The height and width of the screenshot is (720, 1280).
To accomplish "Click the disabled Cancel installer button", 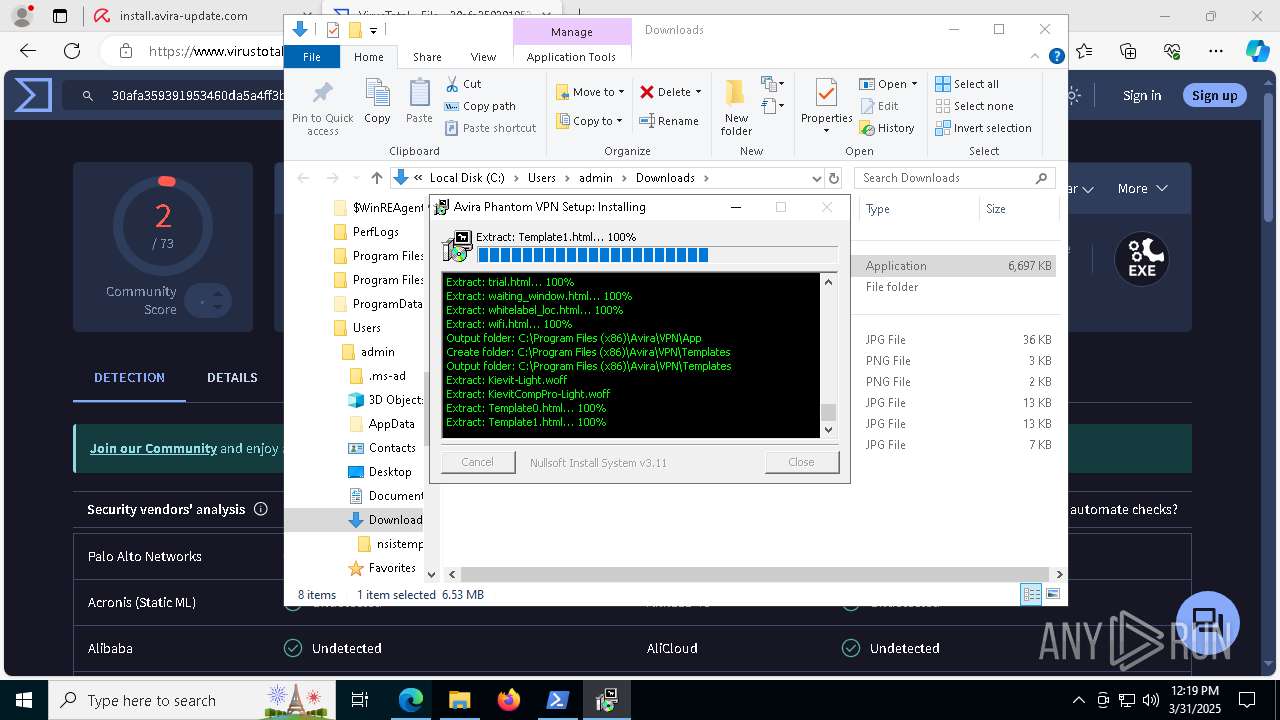I will click(477, 462).
